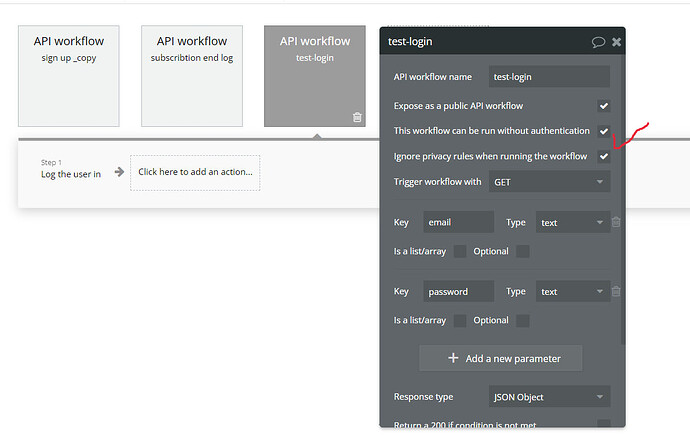Click the plus icon on Add a new parameter
Screen dimensions: 690x442
click(x=453, y=358)
